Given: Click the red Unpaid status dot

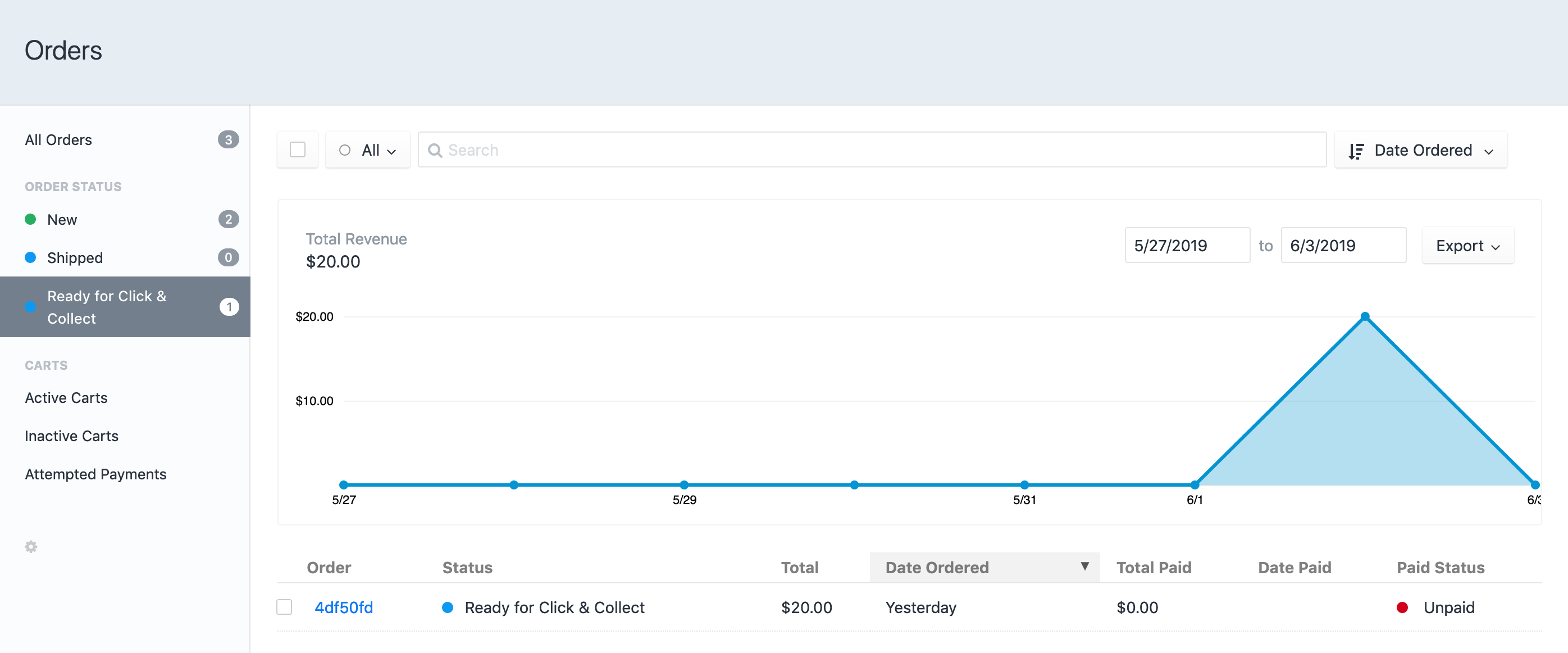Looking at the screenshot, I should 1402,607.
